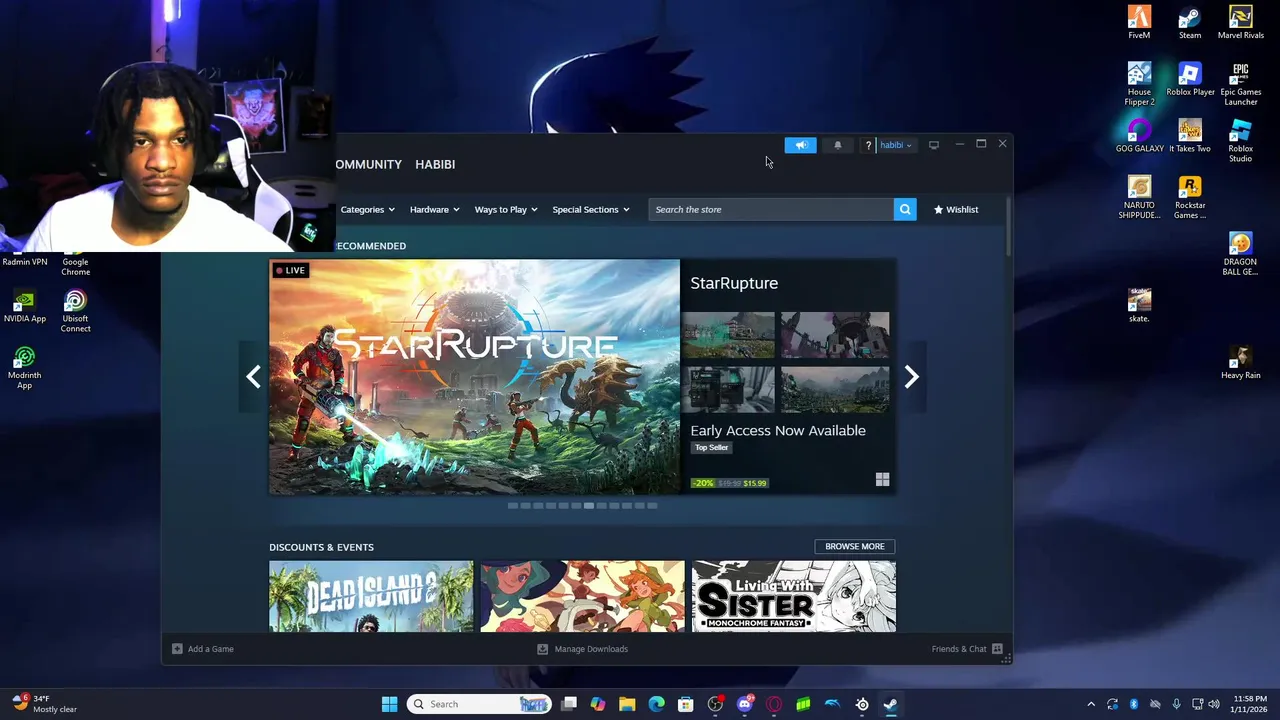This screenshot has width=1280, height=720.
Task: Open File Explorer from the taskbar
Action: tap(627, 704)
